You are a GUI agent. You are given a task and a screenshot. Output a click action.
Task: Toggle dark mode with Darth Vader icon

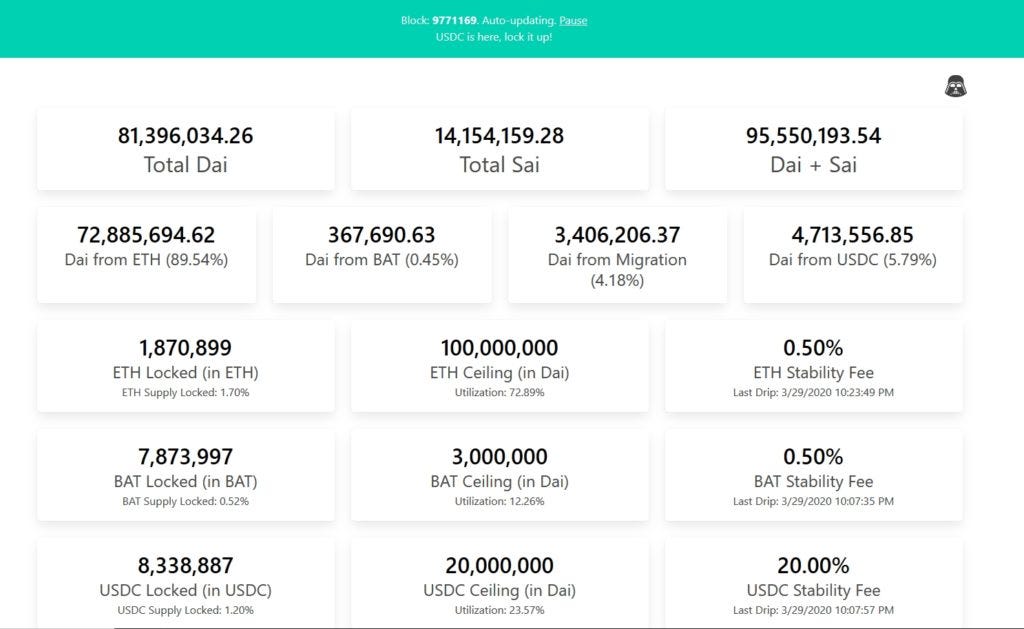[x=955, y=86]
